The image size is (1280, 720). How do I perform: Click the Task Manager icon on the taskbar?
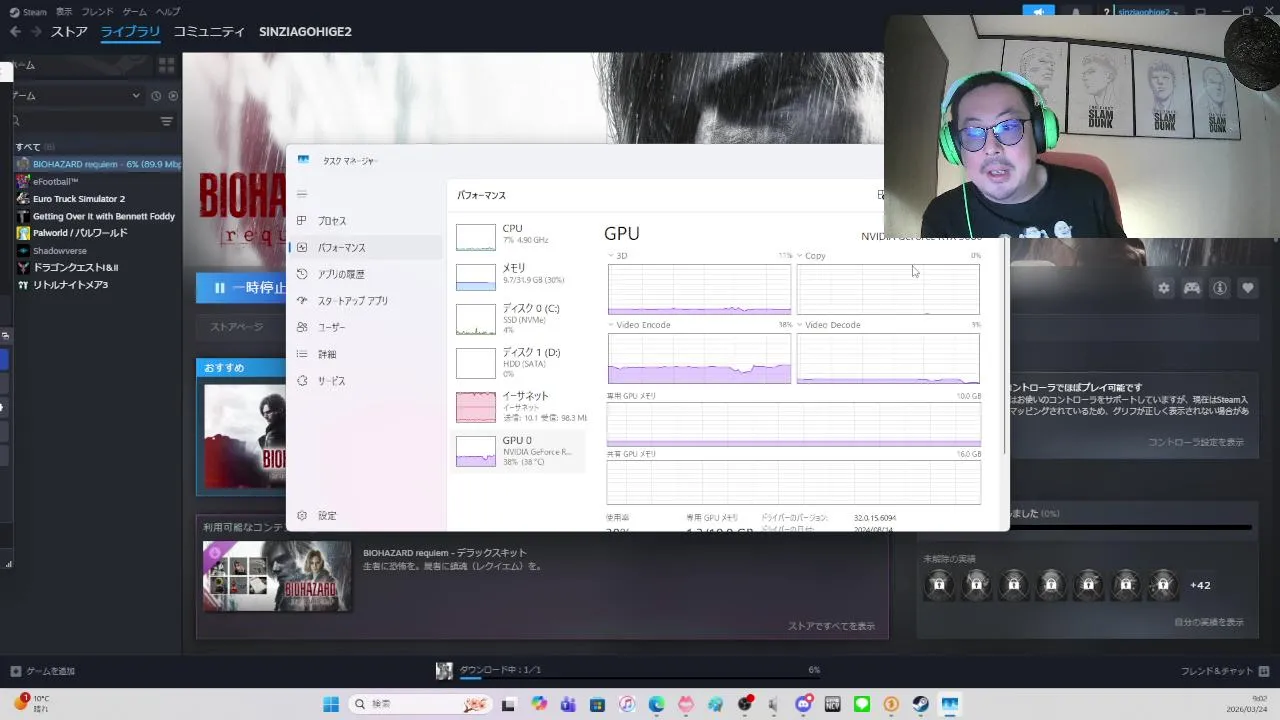949,704
